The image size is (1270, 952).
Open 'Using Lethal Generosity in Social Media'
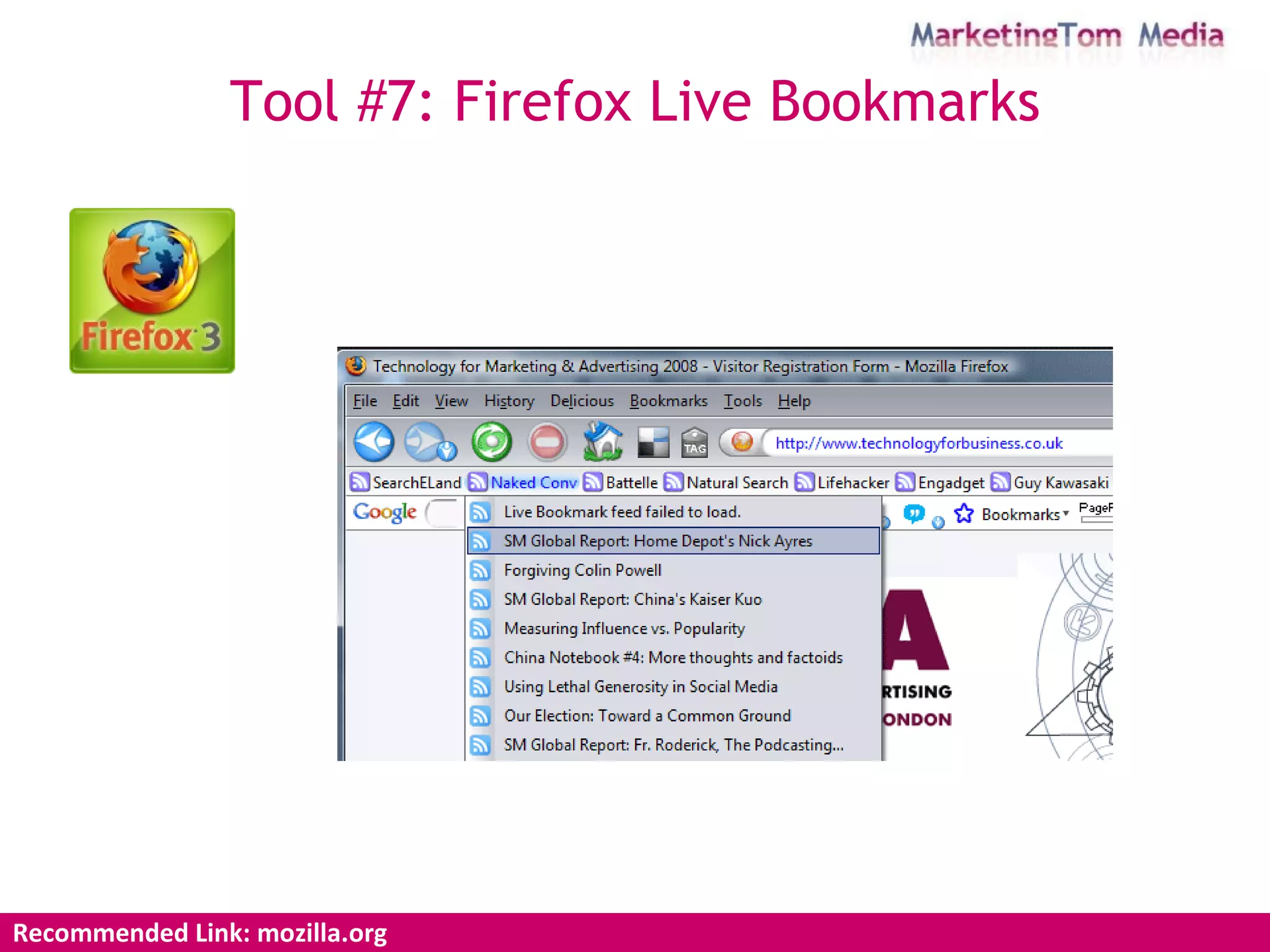(673, 687)
